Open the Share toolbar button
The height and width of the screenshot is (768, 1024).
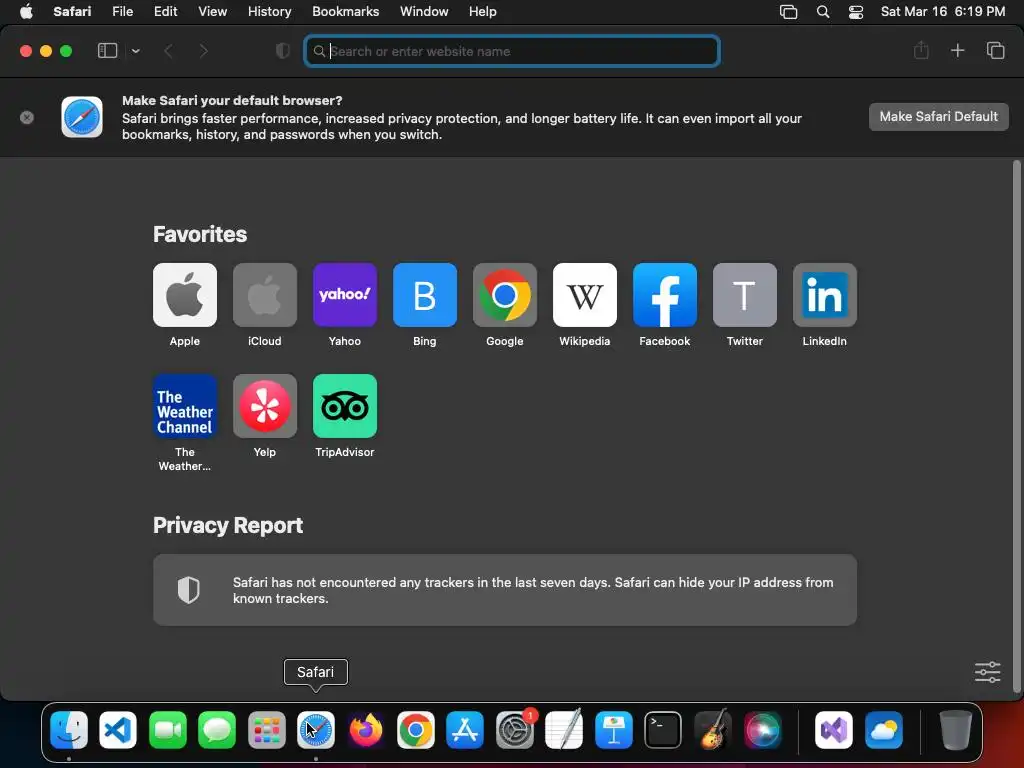click(x=921, y=50)
